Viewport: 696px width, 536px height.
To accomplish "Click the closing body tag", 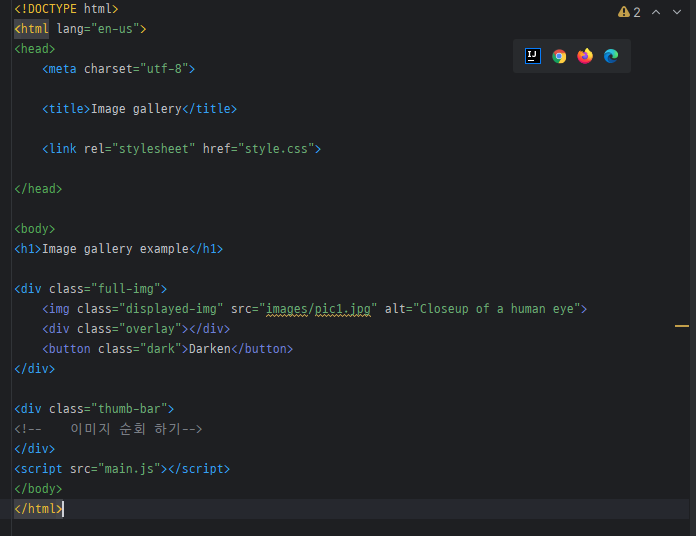I will pos(38,489).
